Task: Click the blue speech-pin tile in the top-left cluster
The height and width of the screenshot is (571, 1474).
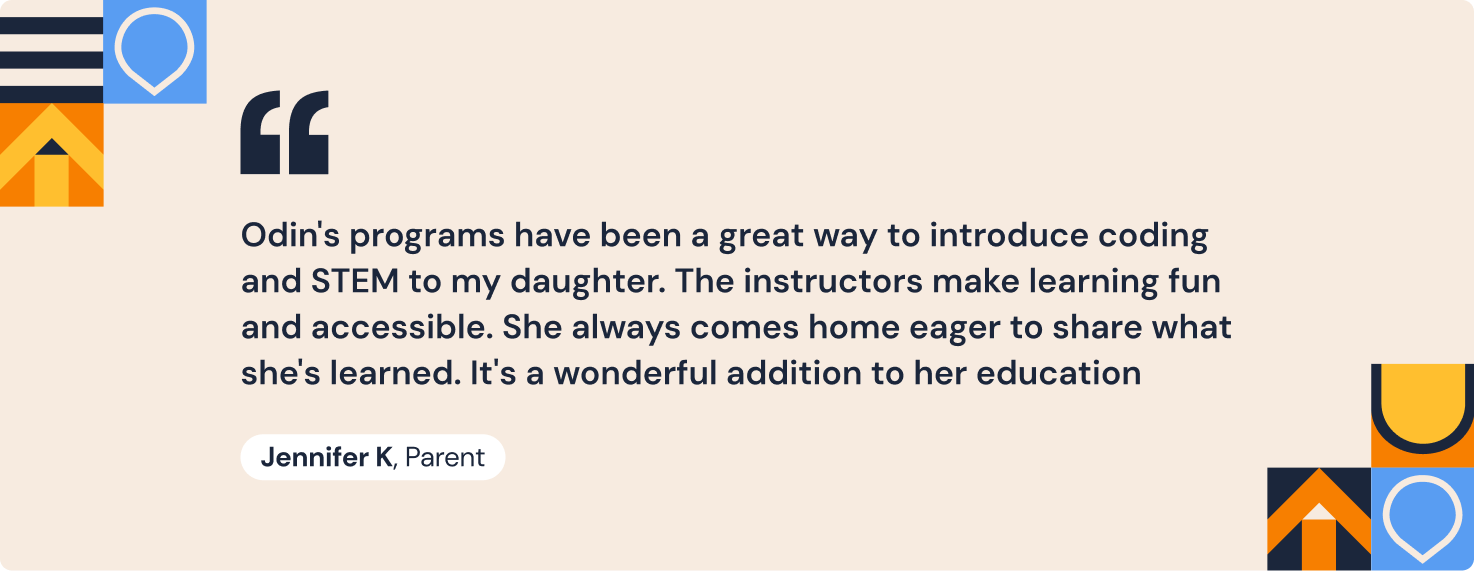Action: pos(155,52)
